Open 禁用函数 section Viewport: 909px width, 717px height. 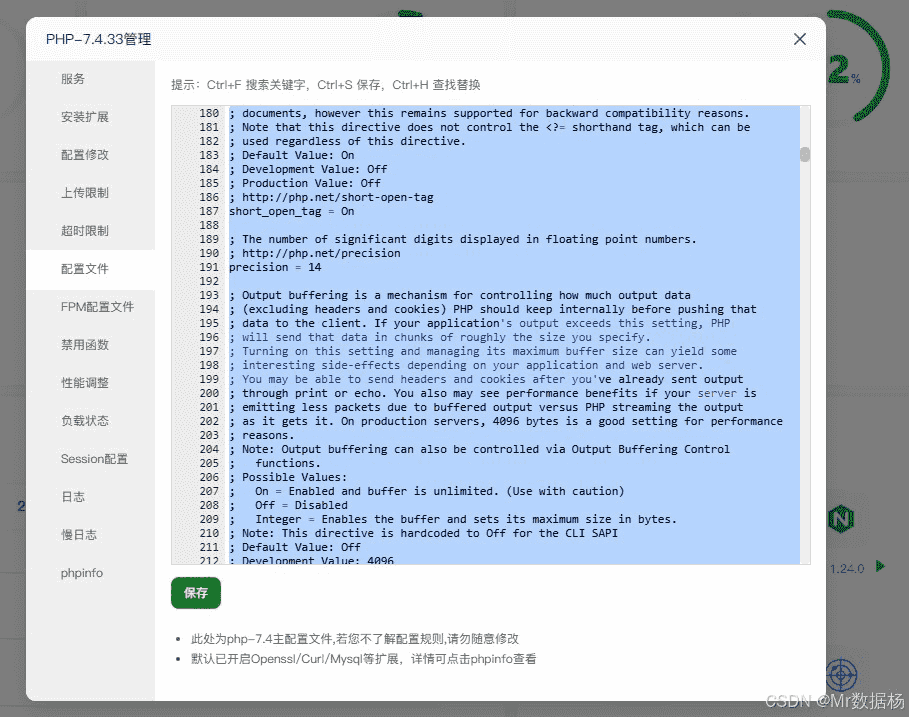coord(85,345)
